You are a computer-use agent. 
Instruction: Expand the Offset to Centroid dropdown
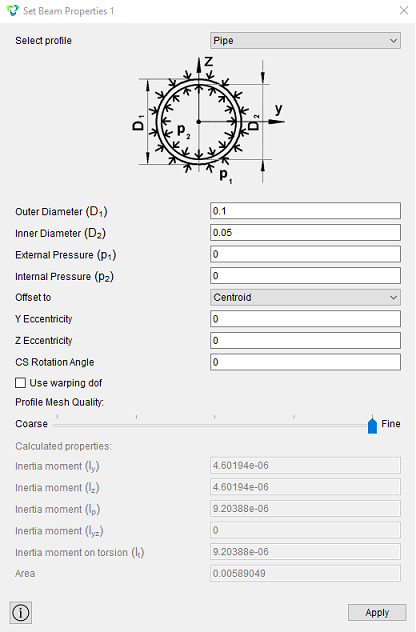tap(305, 297)
